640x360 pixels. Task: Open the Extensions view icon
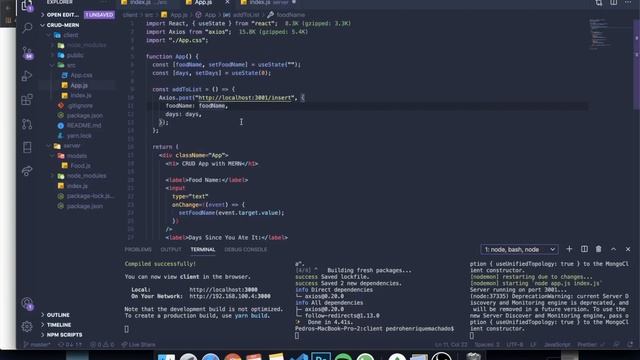coord(27,99)
